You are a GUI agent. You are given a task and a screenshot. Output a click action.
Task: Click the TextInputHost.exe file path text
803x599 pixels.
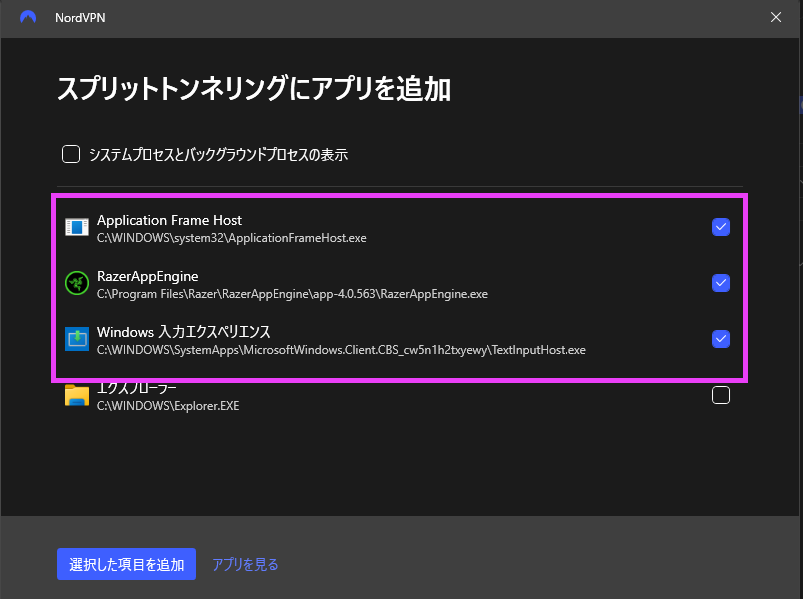(x=341, y=350)
